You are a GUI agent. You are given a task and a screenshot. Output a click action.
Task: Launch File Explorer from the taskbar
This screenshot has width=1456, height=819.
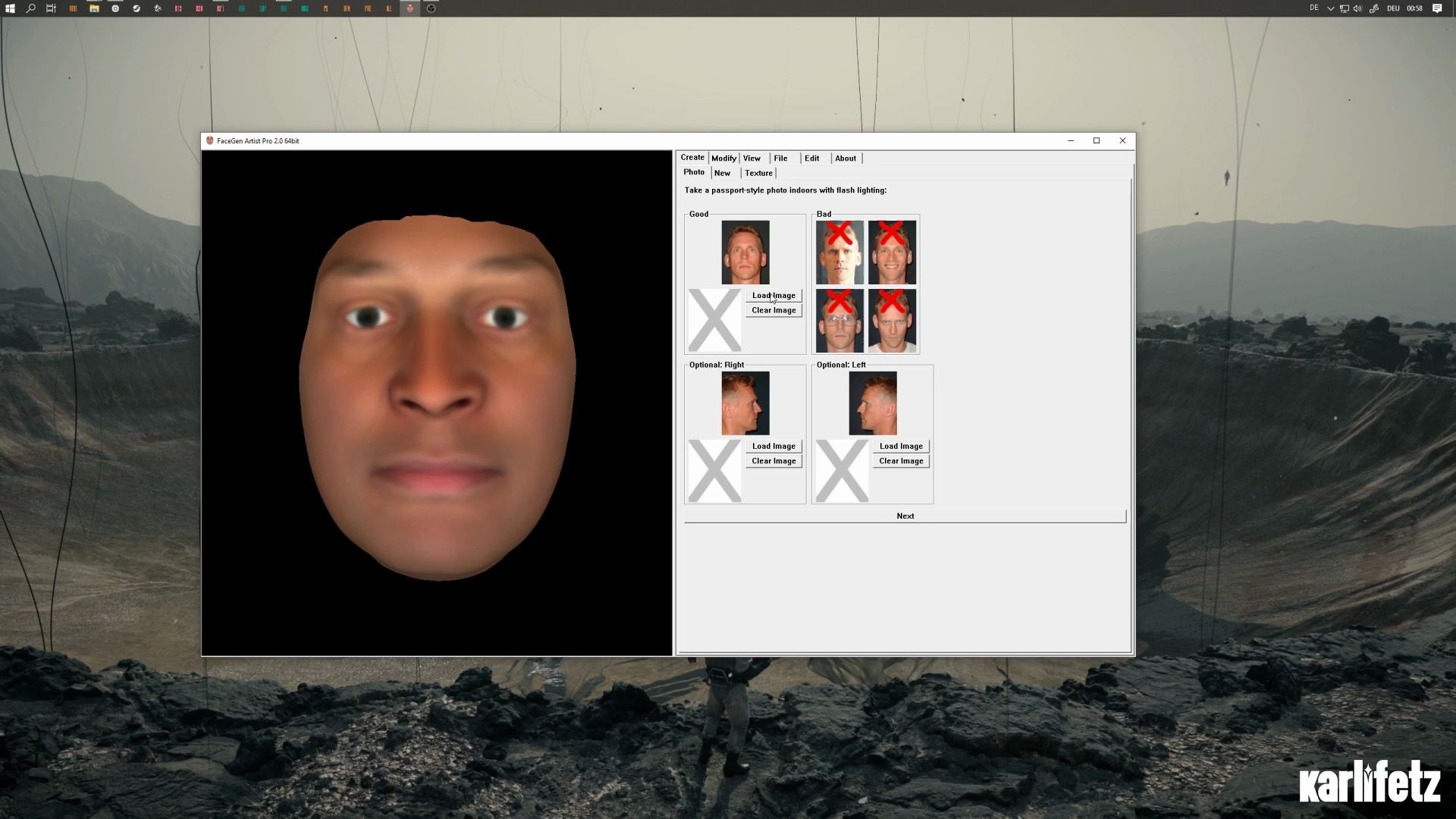tap(94, 8)
